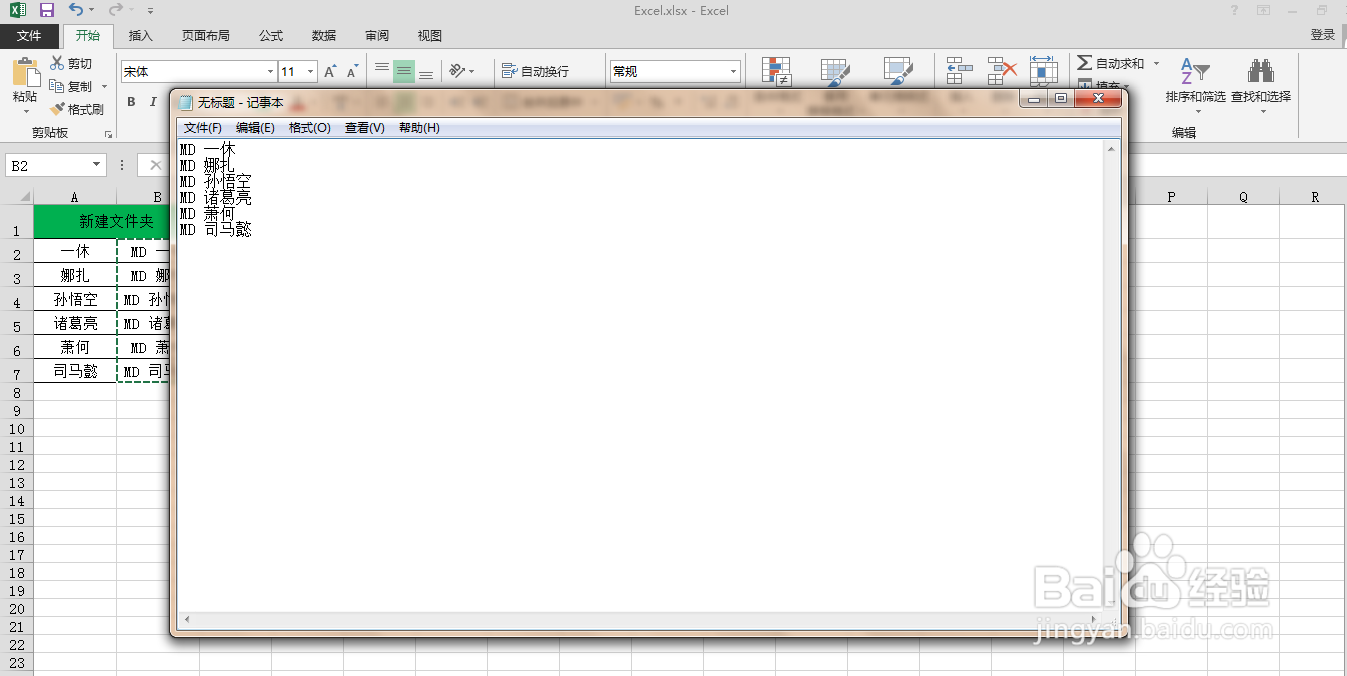Click the Select All corner of the sheet
The image size is (1347, 676).
[x=17, y=197]
